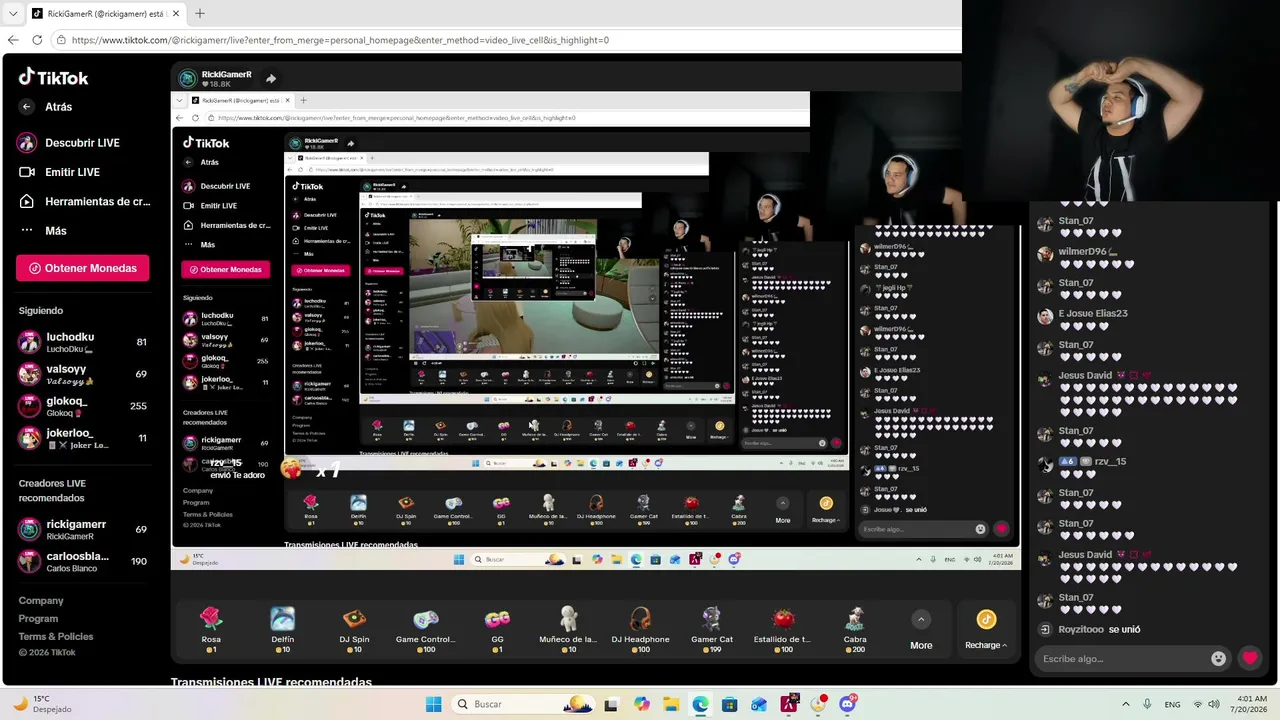The image size is (1280, 720).
Task: Click the Obtener Monedas button
Action: 83,268
